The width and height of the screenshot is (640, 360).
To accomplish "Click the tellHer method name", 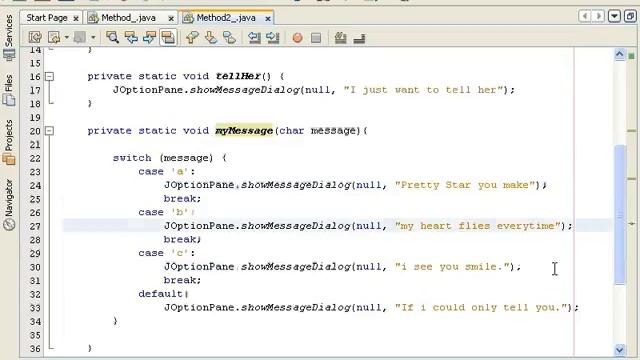I will (x=238, y=76).
